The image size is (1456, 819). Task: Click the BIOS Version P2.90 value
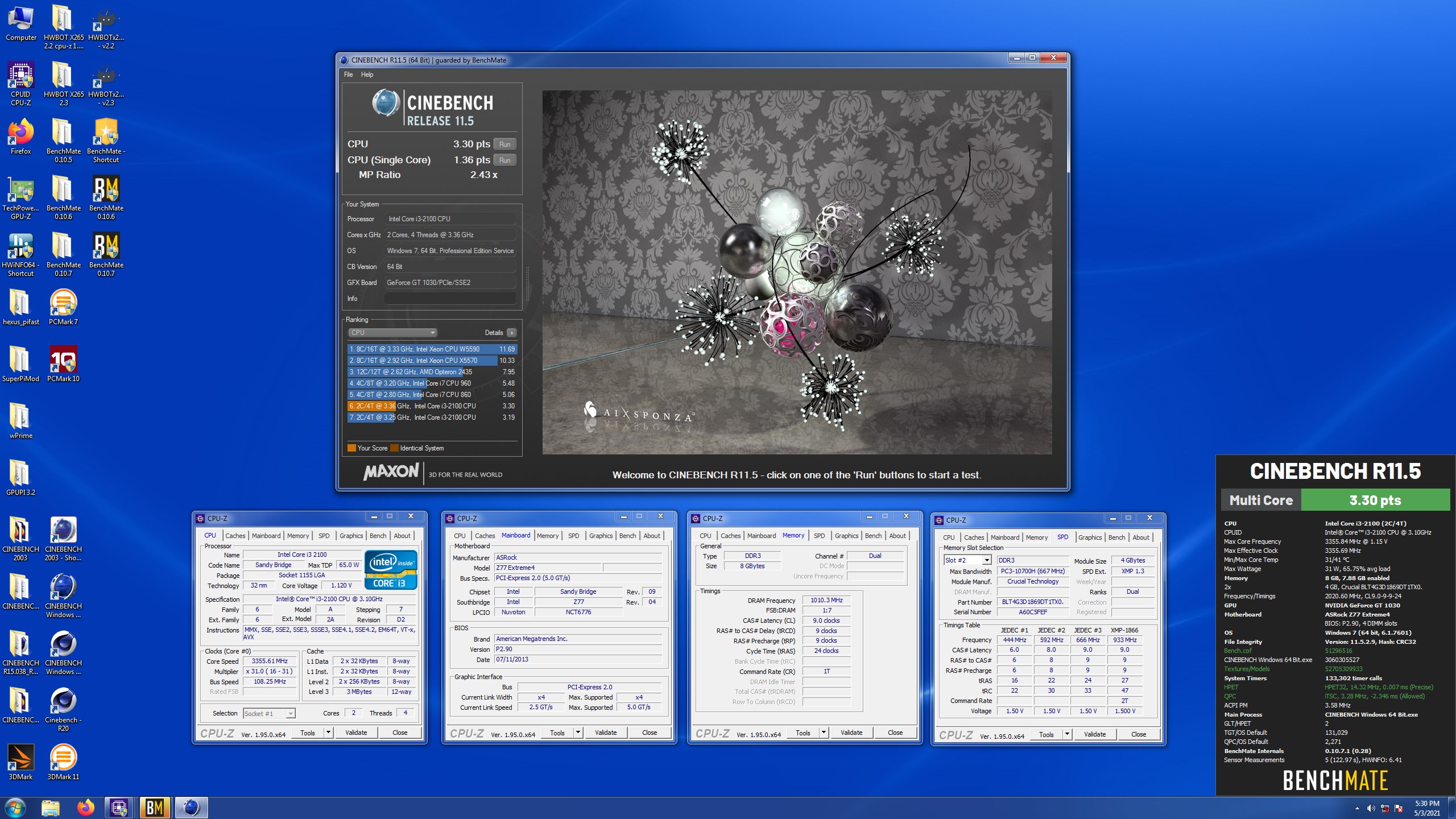578,649
